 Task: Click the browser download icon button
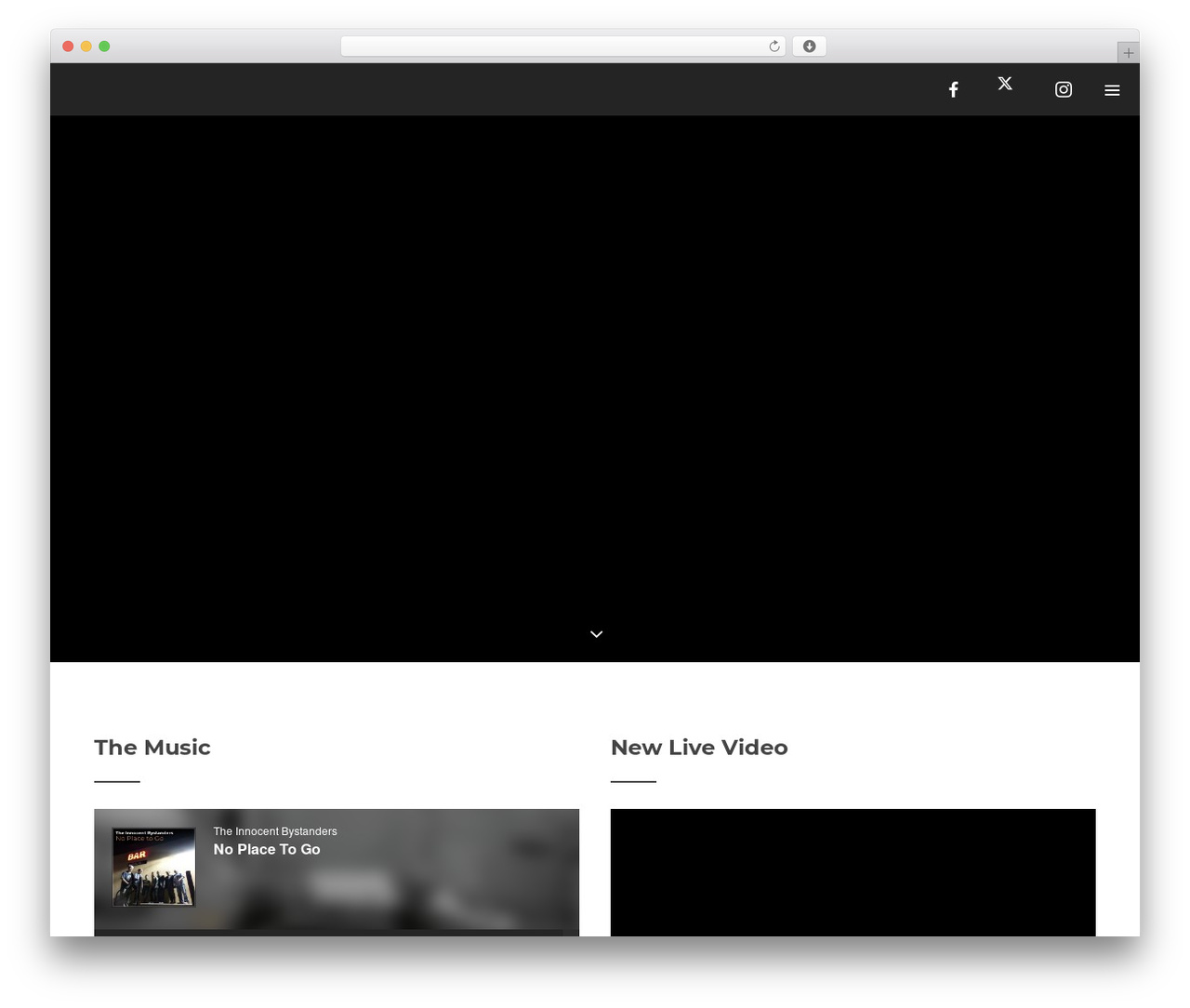click(x=809, y=46)
